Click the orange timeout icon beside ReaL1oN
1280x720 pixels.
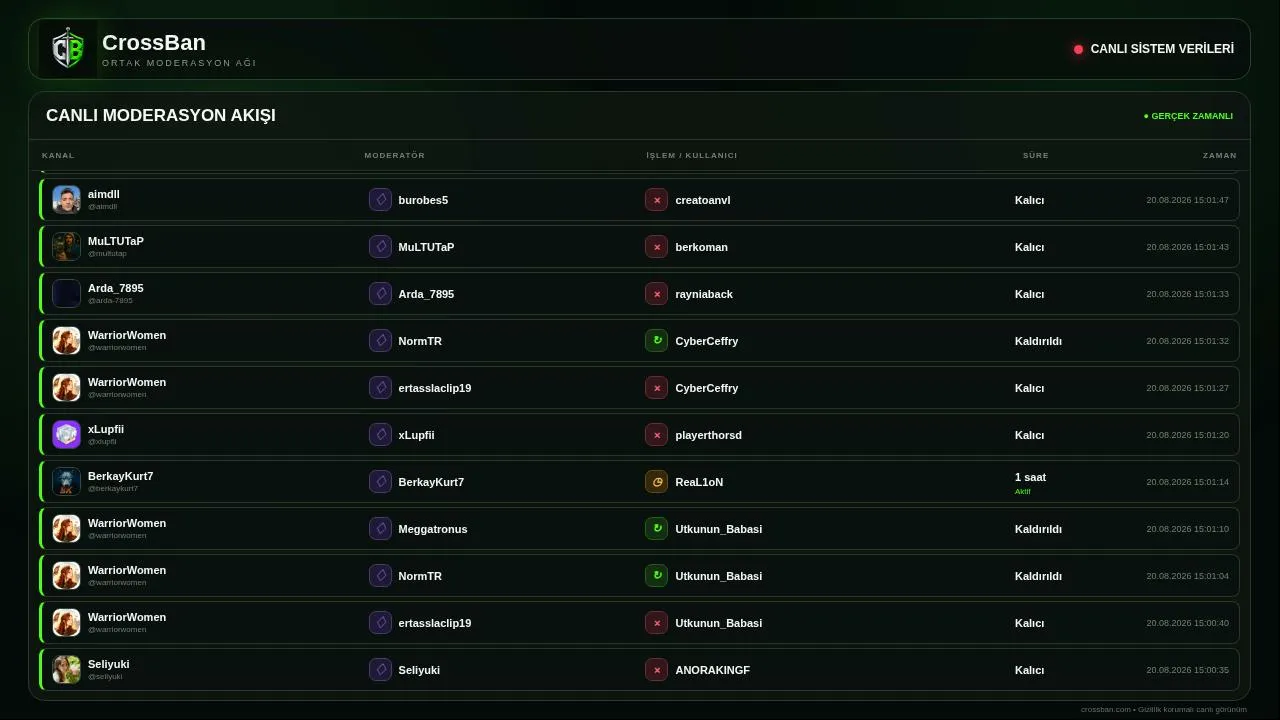(x=656, y=482)
